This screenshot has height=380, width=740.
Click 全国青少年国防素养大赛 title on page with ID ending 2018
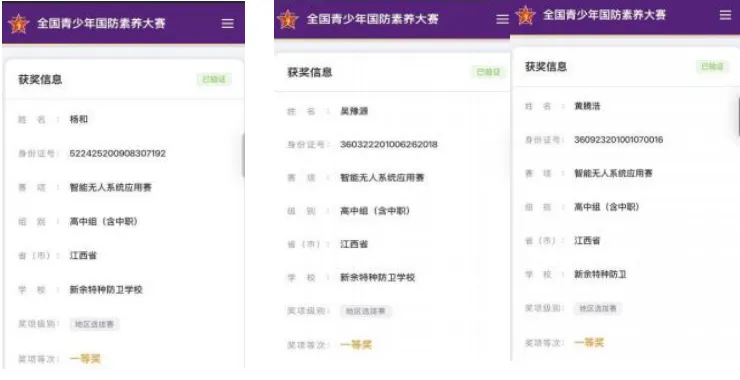coord(373,19)
